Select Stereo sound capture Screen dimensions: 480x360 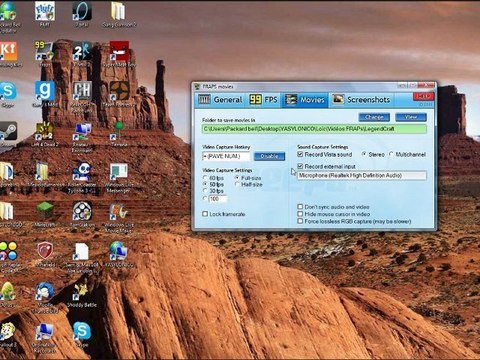[x=364, y=154]
